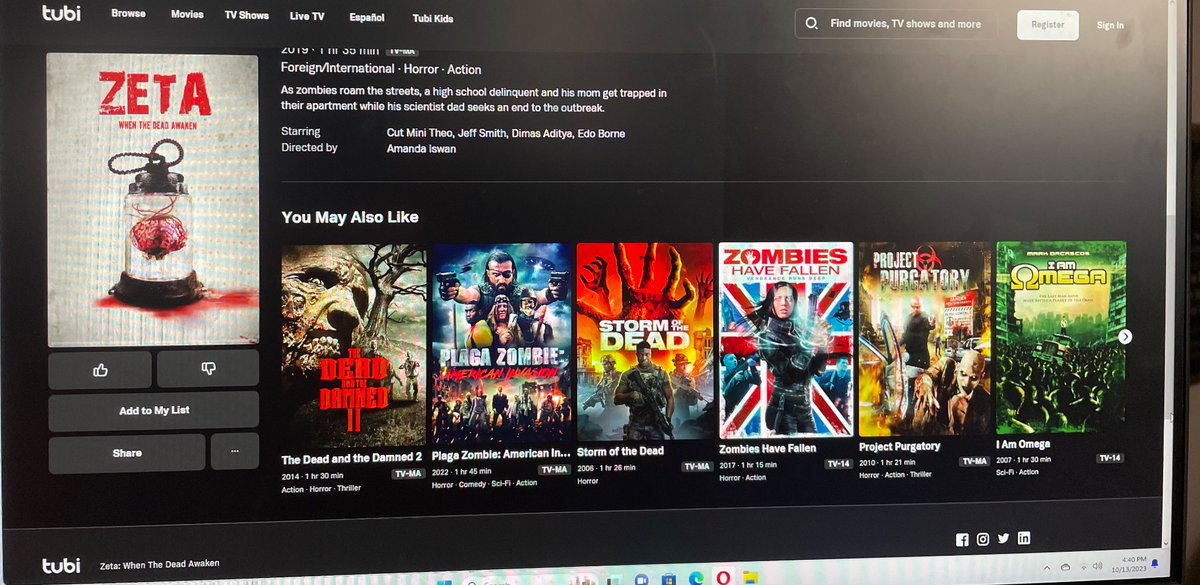Open Storm of the Dead poster

point(645,340)
